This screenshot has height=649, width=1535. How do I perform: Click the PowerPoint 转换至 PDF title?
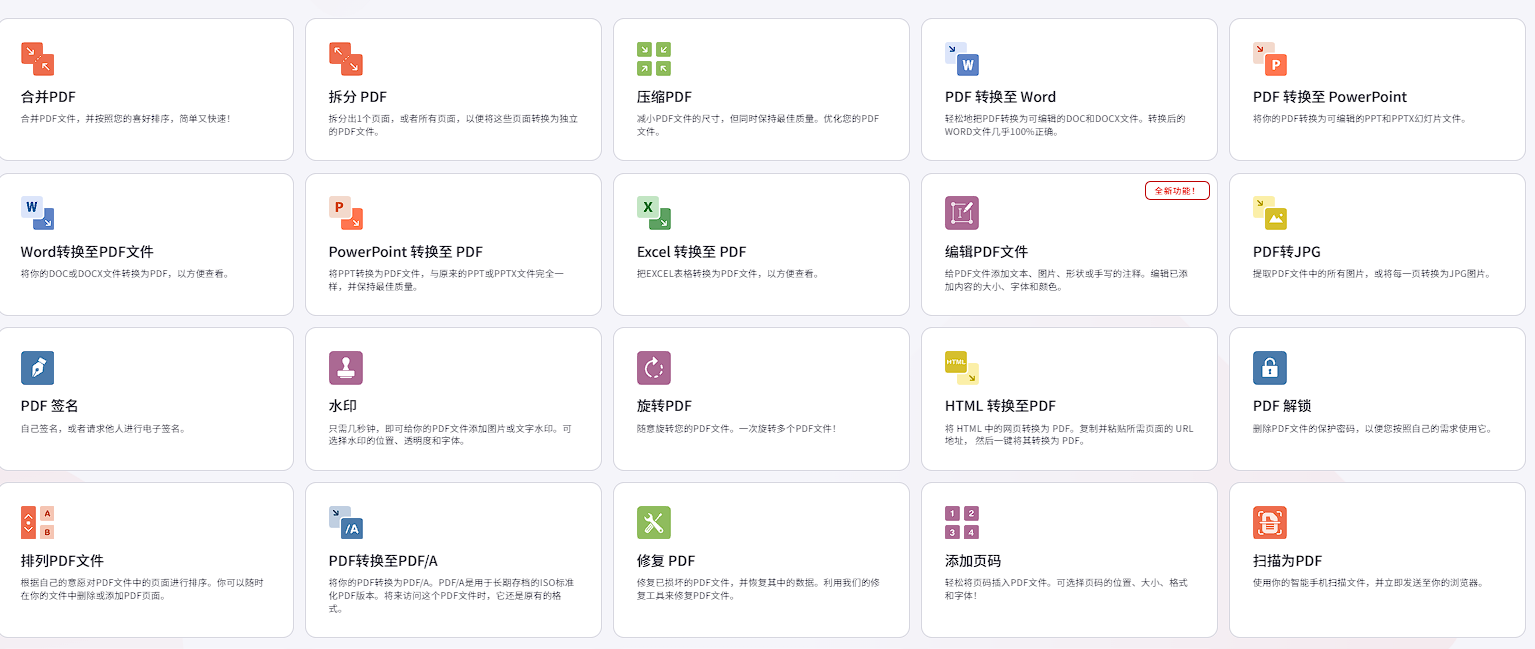pos(405,252)
